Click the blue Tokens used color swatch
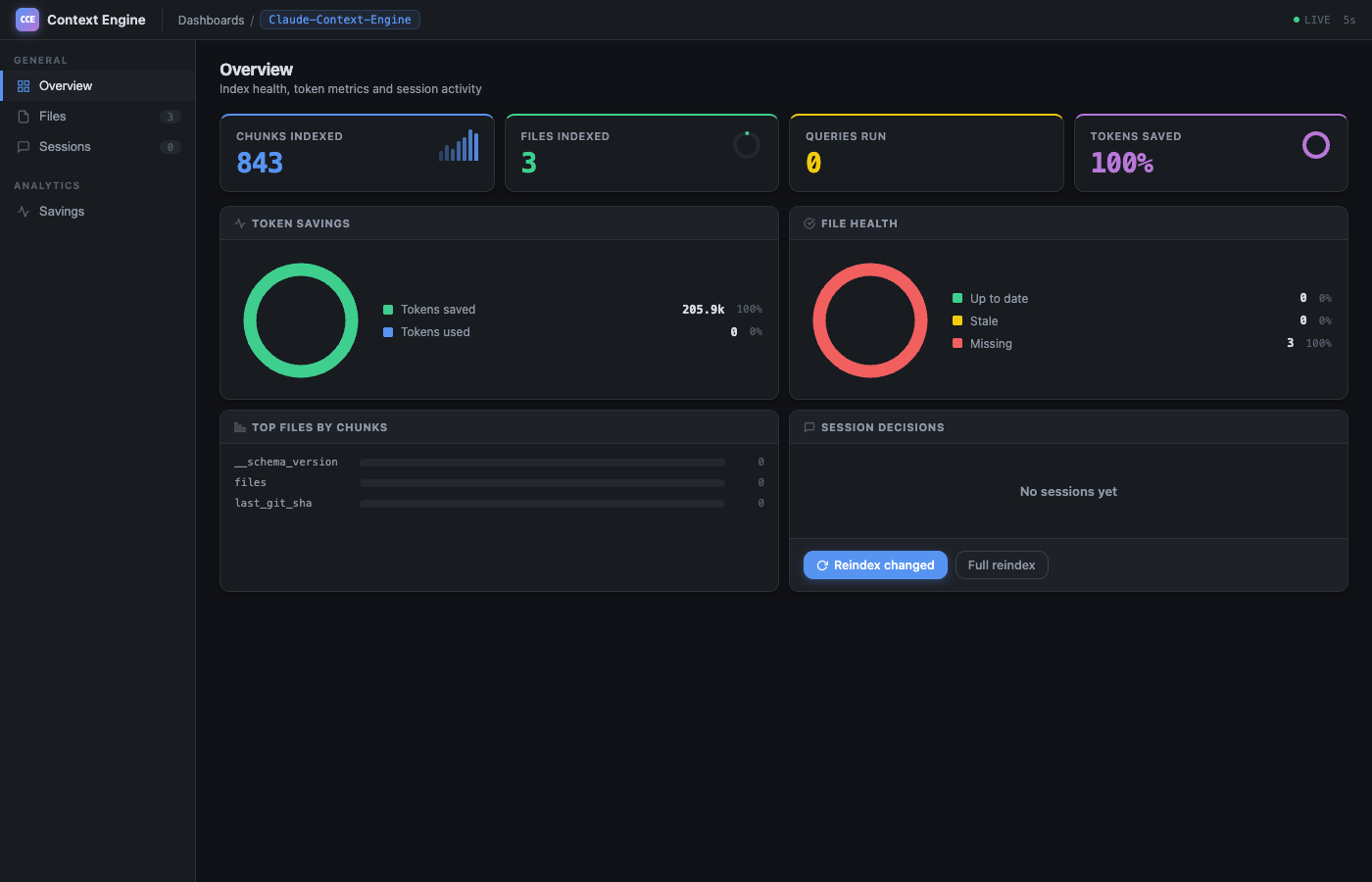 [388, 332]
